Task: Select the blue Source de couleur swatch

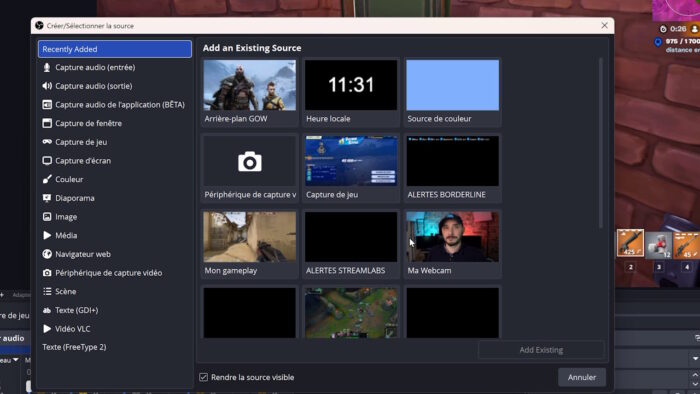Action: [453, 85]
